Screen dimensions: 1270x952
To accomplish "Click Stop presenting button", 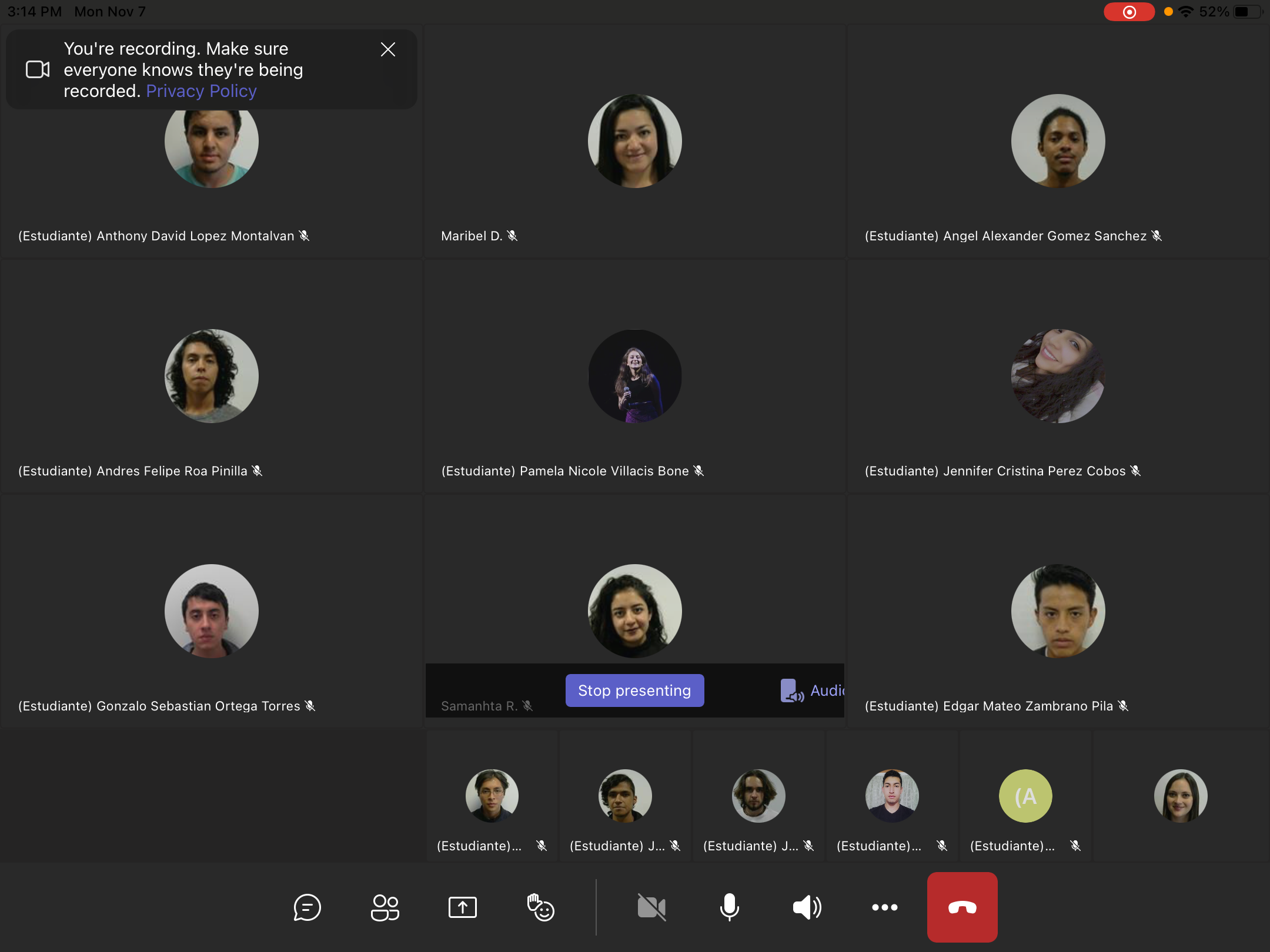I will 634,690.
